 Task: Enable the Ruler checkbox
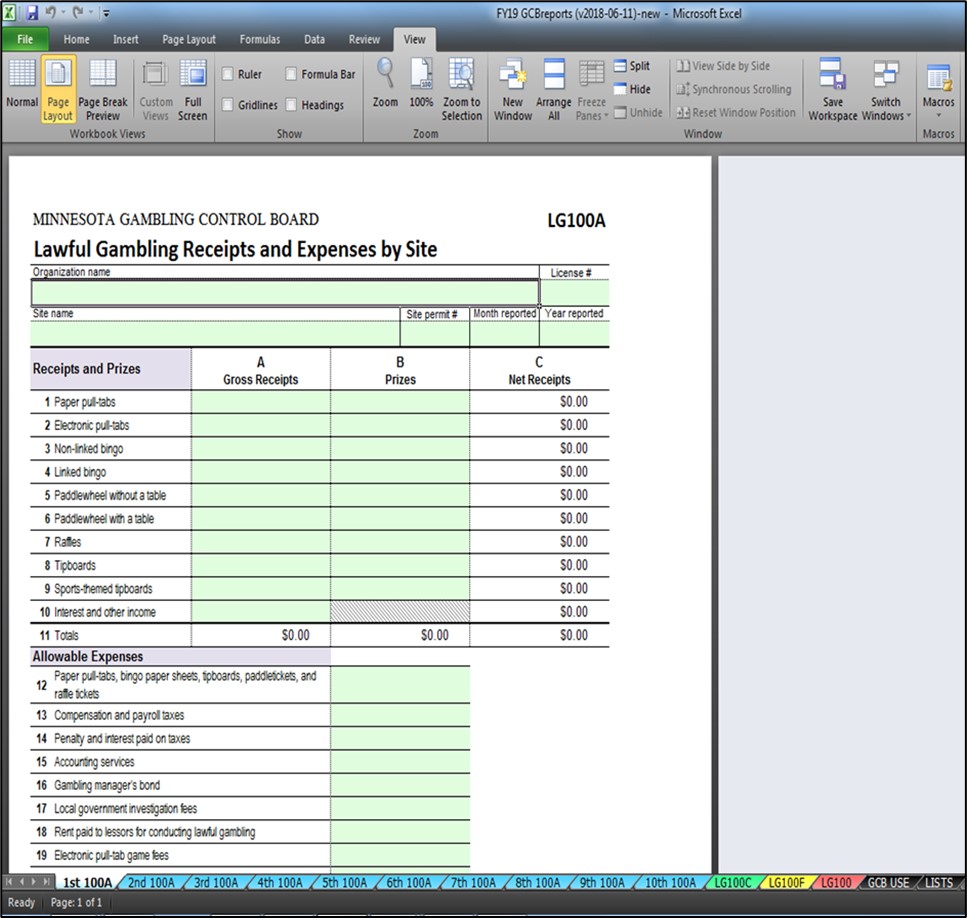228,74
